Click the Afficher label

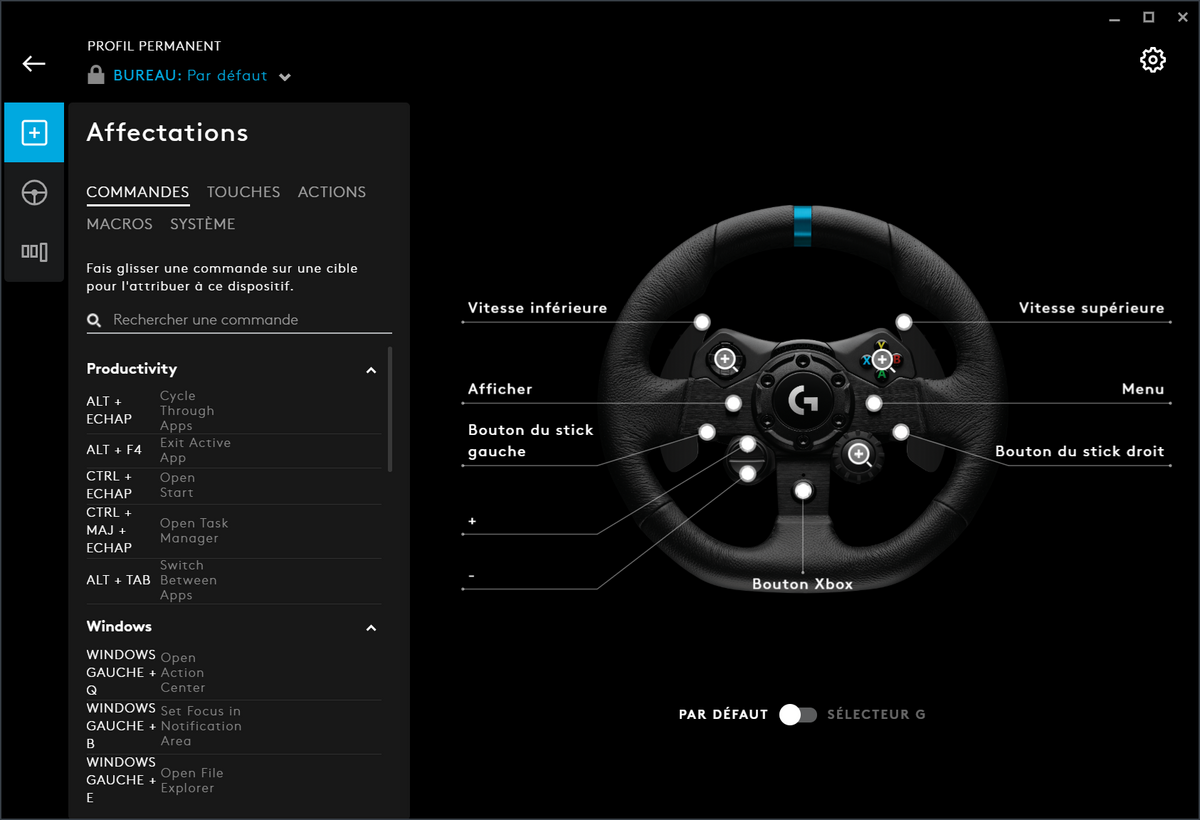pos(500,389)
